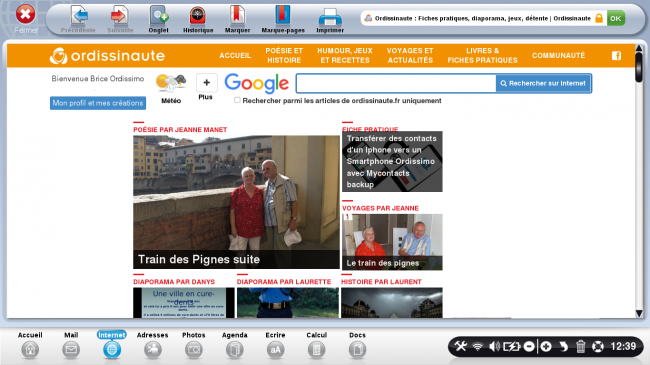Open the VOYAGES ET ACTUALITÉS menu
Image resolution: width=650 pixels, height=365 pixels.
click(x=410, y=56)
